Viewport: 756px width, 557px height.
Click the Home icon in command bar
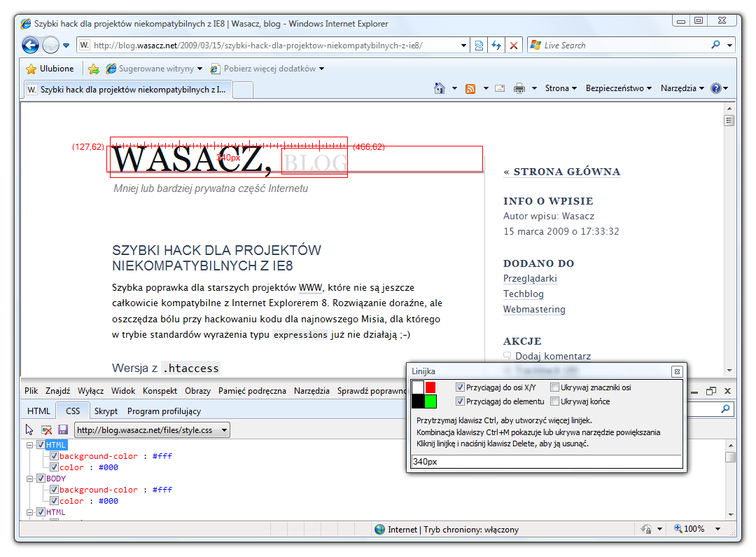(x=439, y=88)
